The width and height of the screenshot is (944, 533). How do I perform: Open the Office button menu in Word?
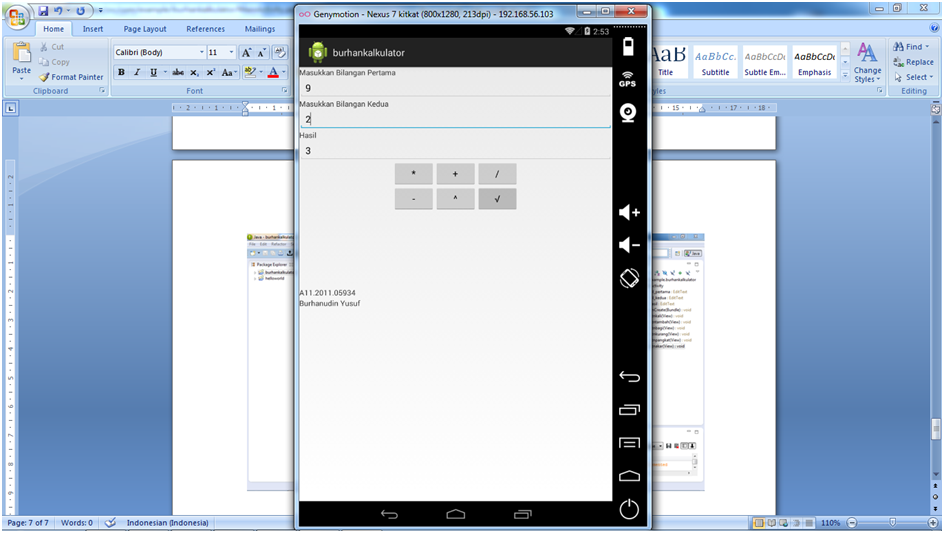tap(17, 16)
